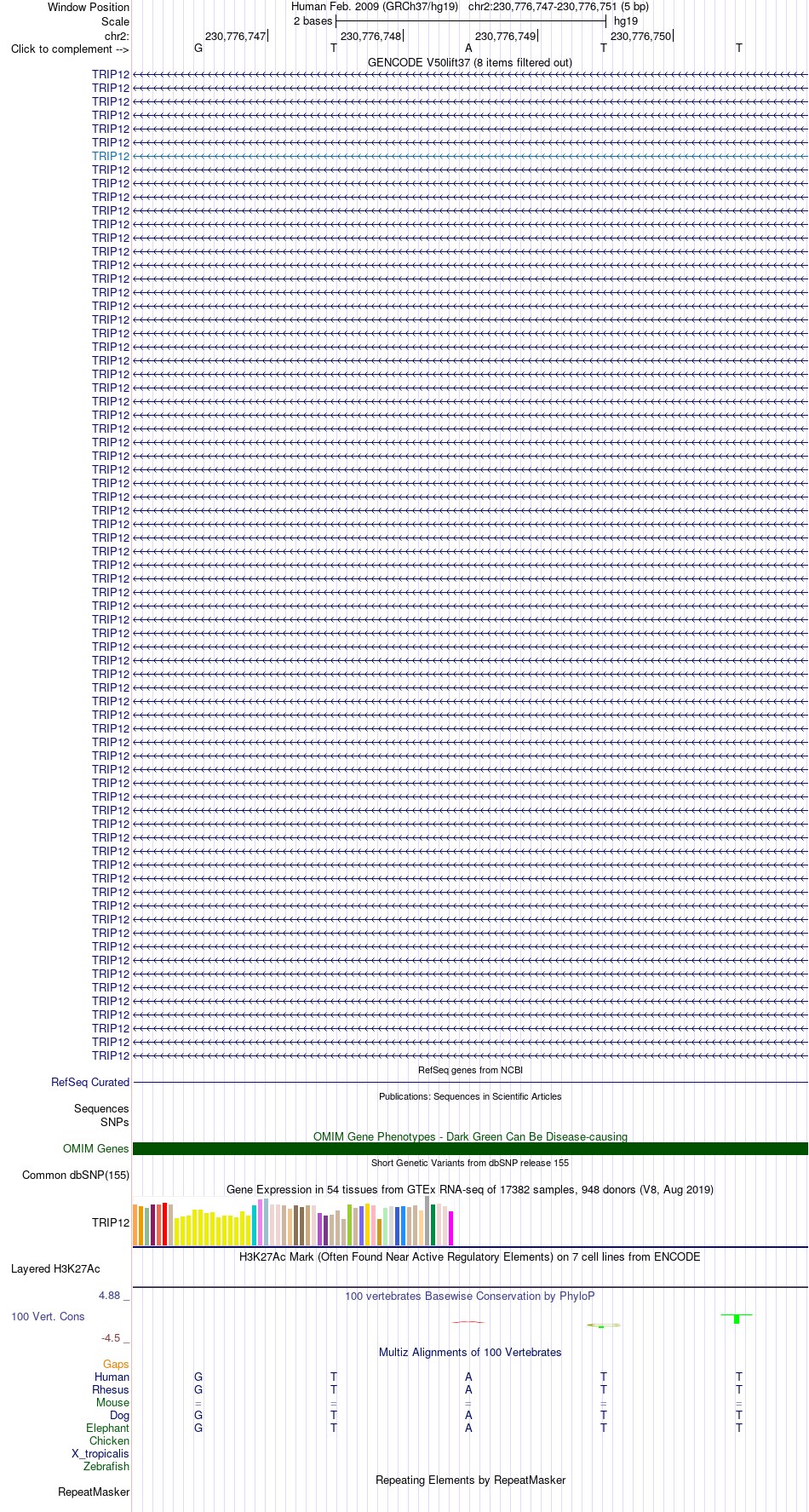Select the Chicken alignment row label
Image resolution: width=809 pixels, height=1512 pixels.
(x=110, y=1441)
